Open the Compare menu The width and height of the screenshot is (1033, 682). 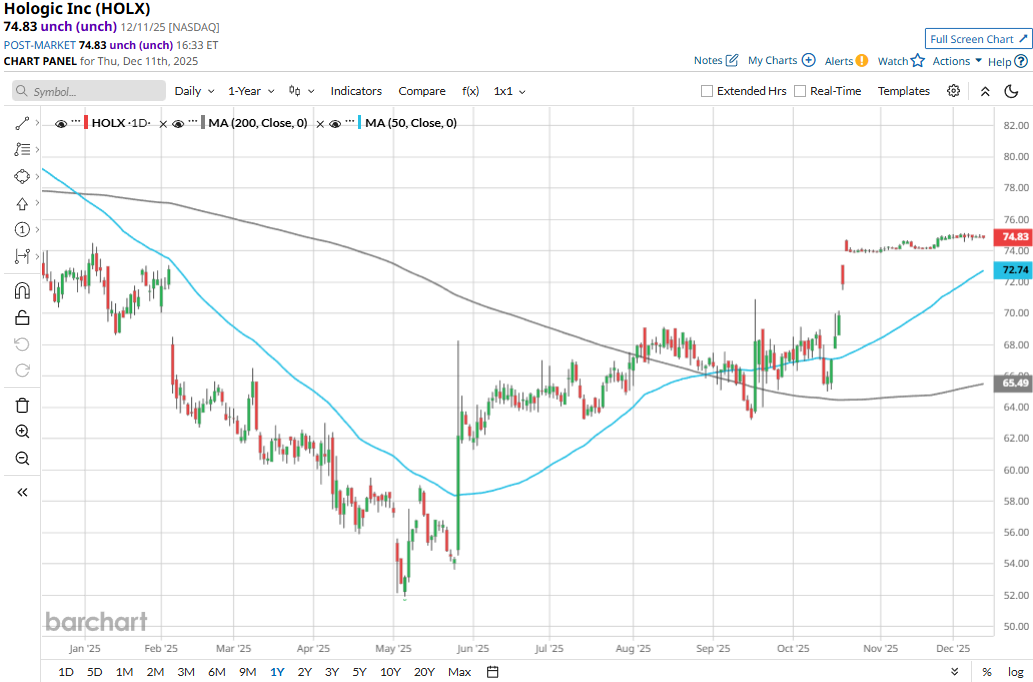click(422, 91)
